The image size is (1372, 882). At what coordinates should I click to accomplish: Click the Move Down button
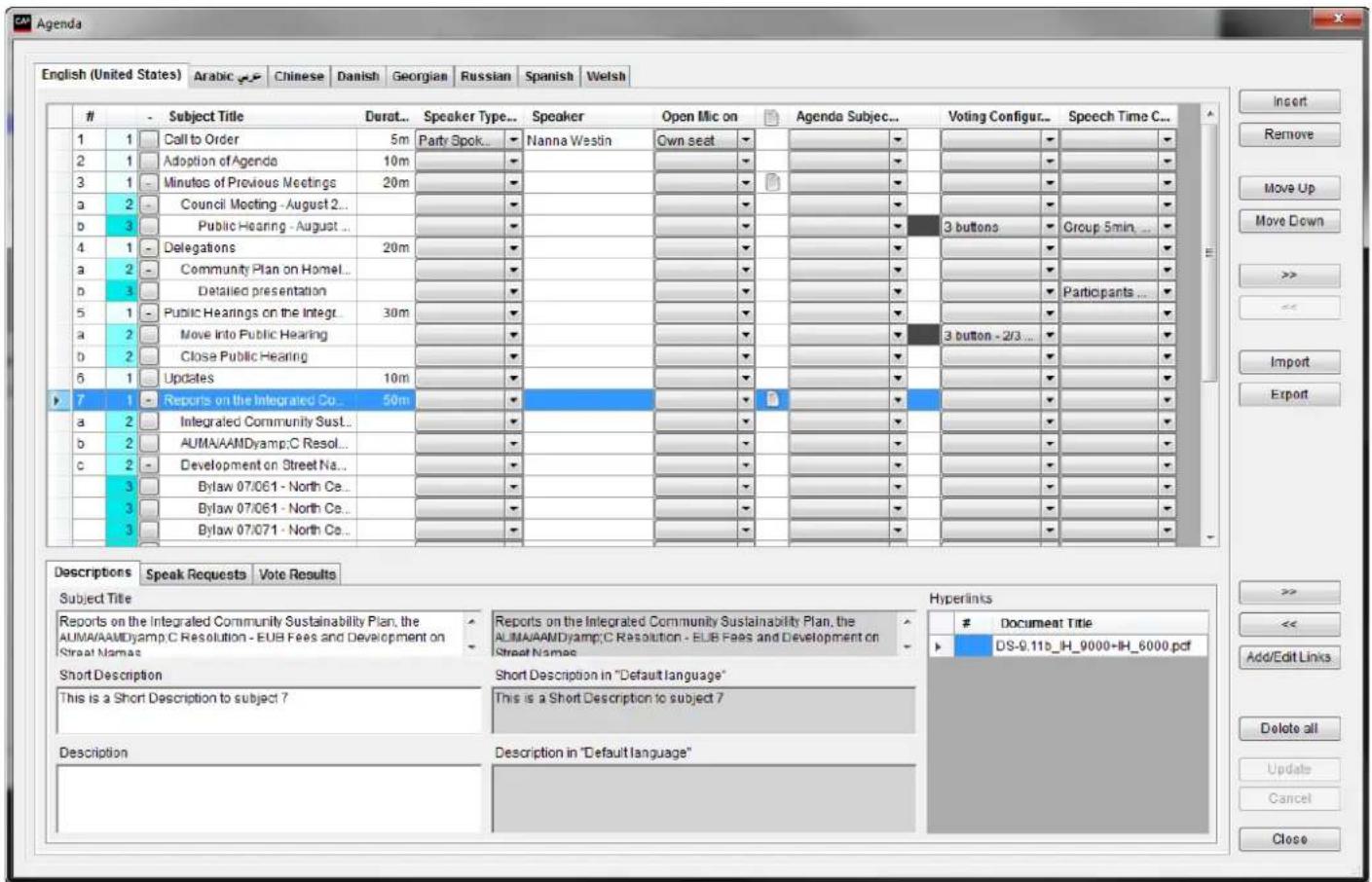tap(1289, 221)
